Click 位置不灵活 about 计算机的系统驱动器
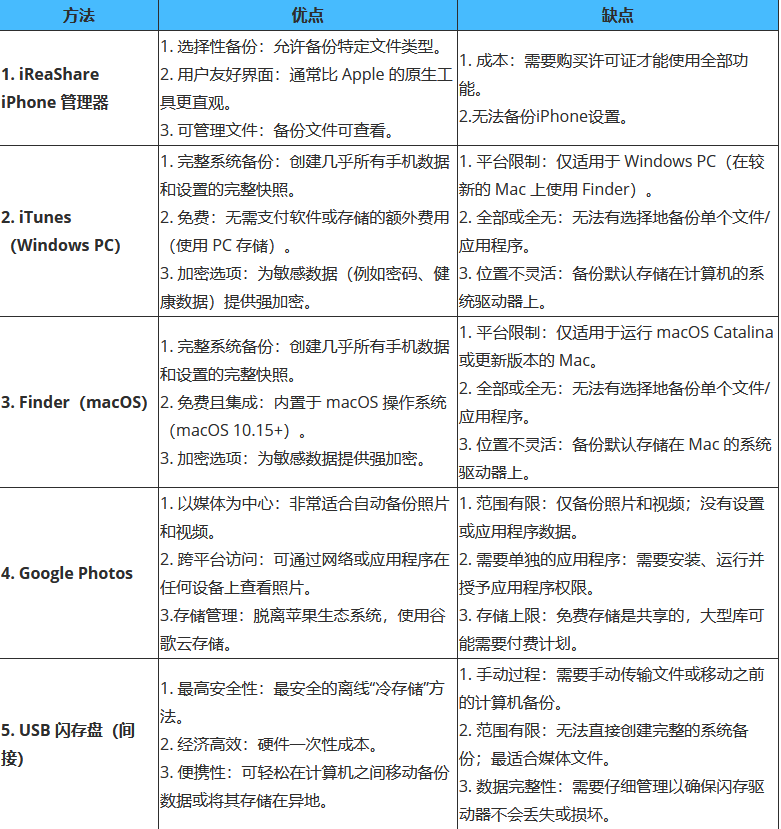This screenshot has height=829, width=781. point(612,288)
